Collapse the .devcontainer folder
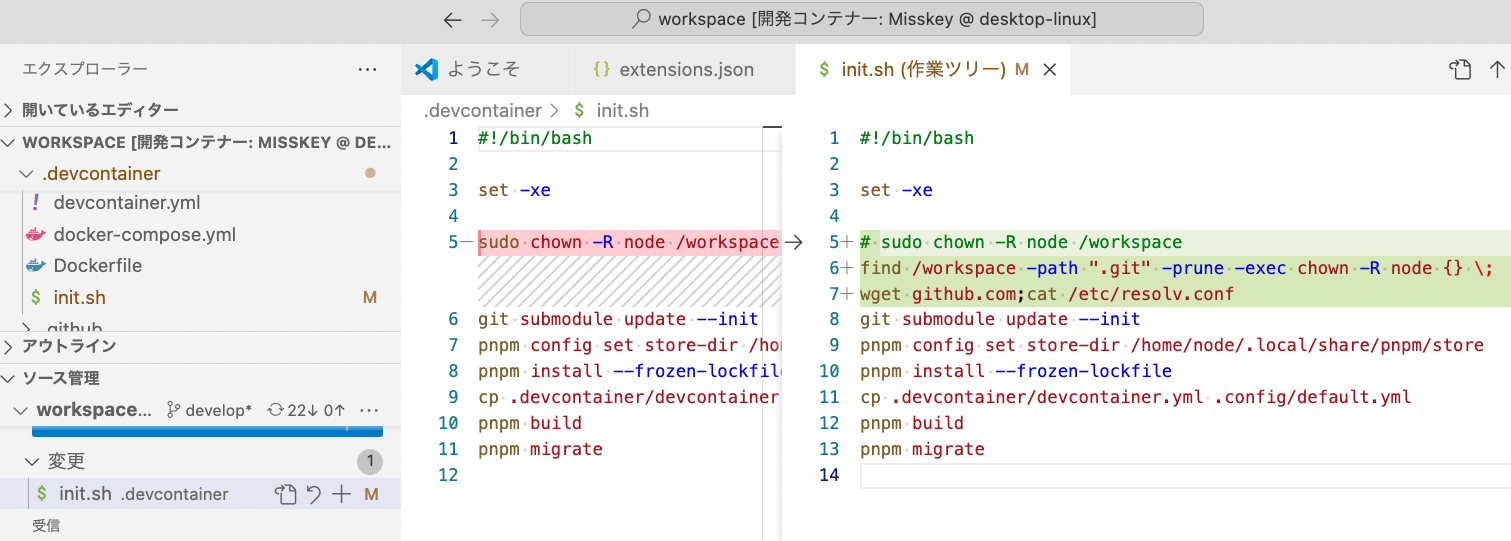 (x=200, y=173)
